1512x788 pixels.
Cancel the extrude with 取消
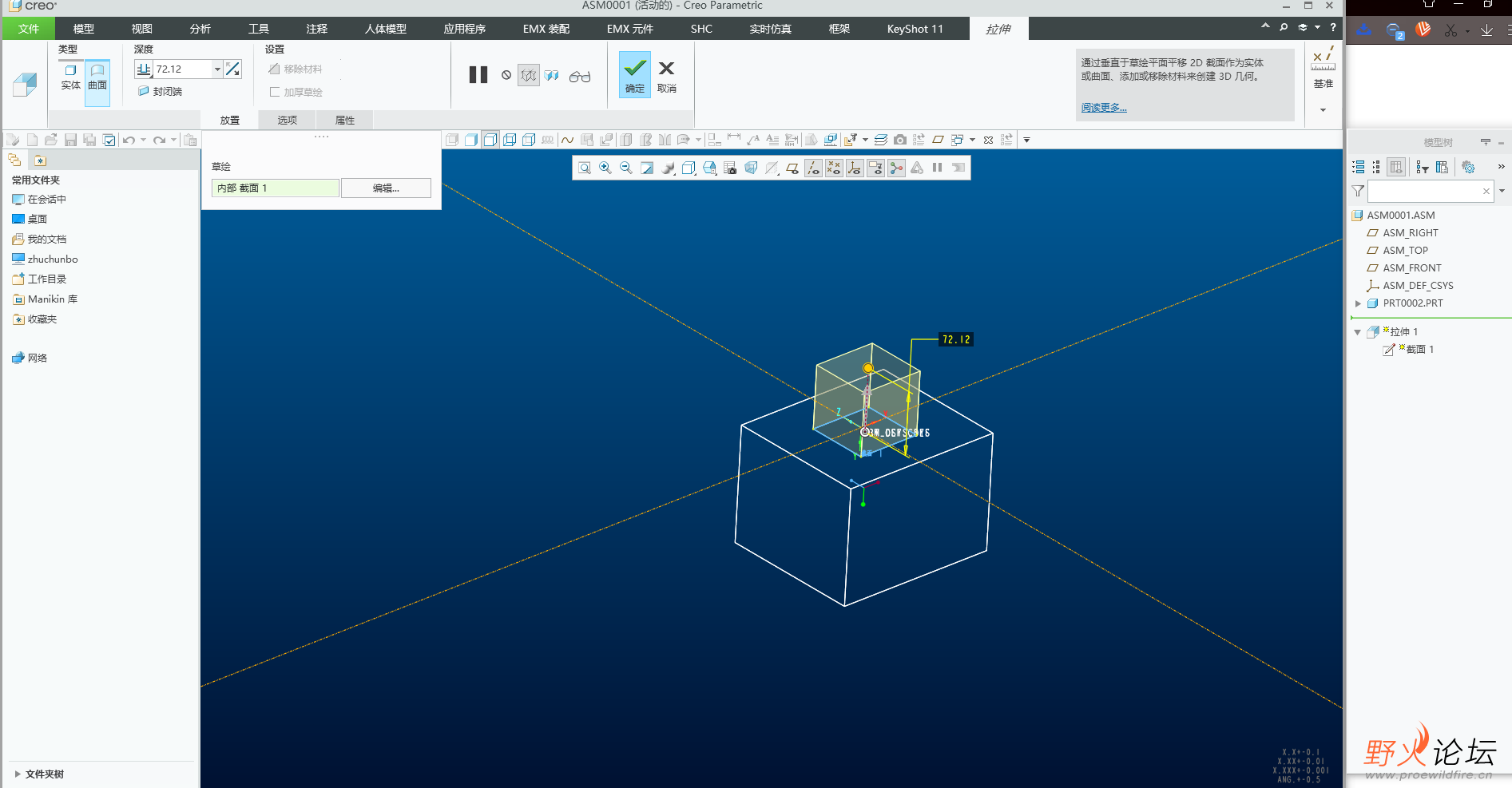coord(667,76)
